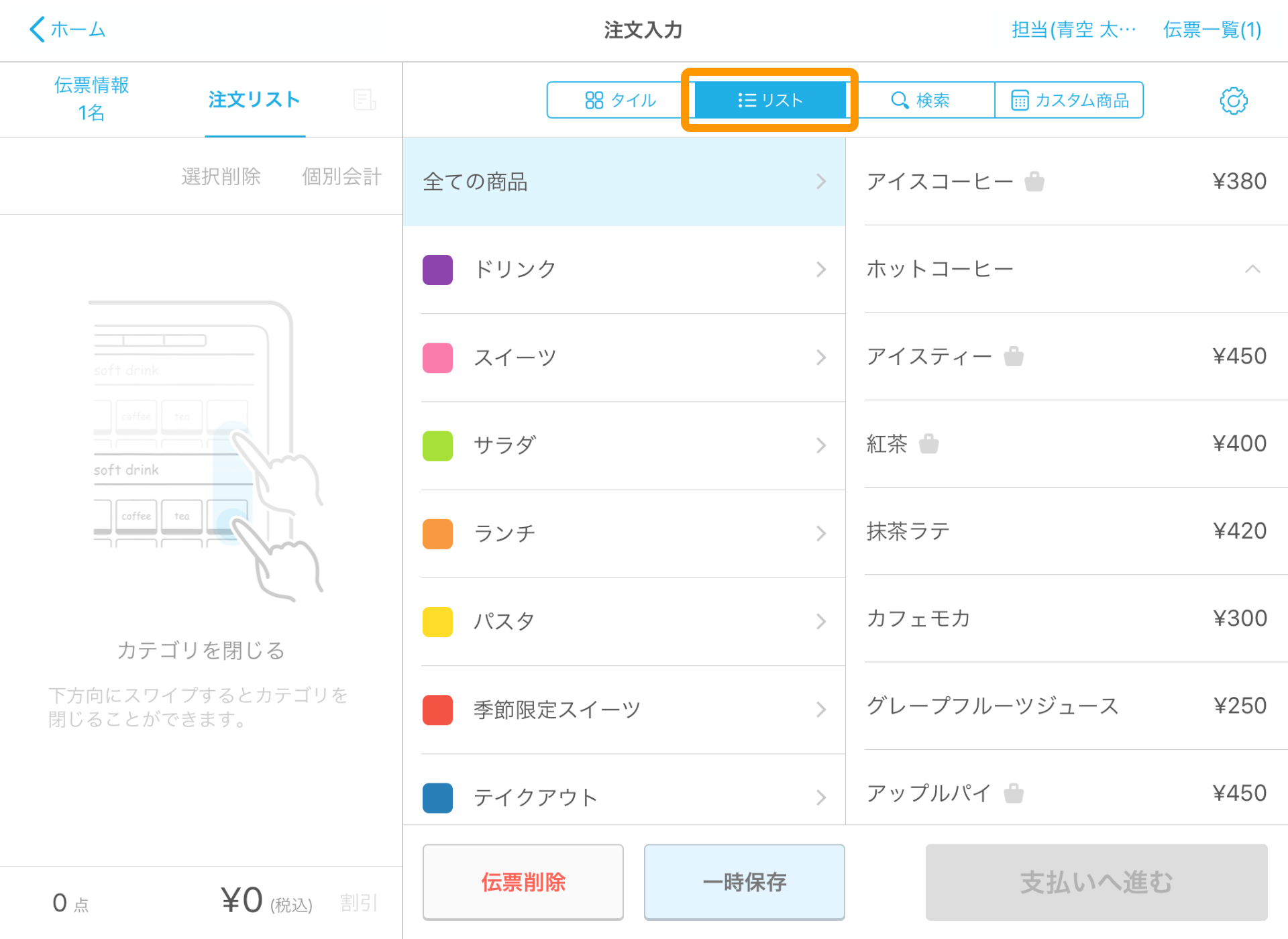Switch to 検索 mode

pos(920,101)
